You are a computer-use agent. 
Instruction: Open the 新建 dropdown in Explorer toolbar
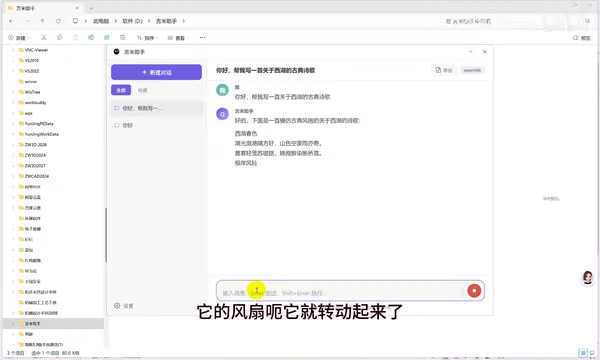tap(19, 37)
